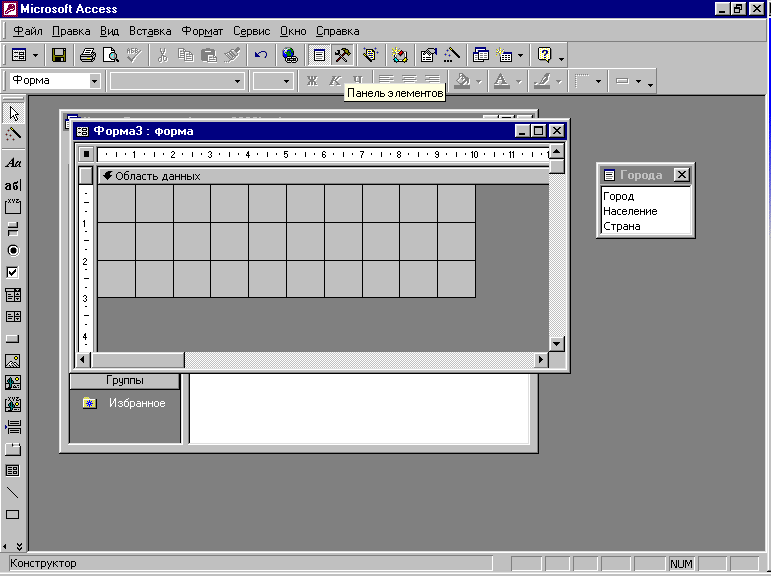Select the Option Group tool
This screenshot has height=576, width=771.
[13, 207]
